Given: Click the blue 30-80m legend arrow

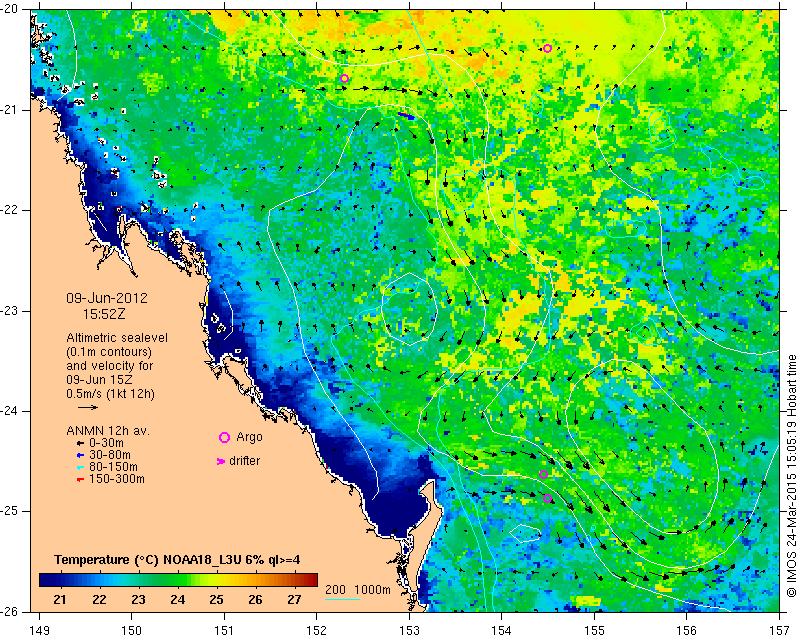Looking at the screenshot, I should 80,455.
